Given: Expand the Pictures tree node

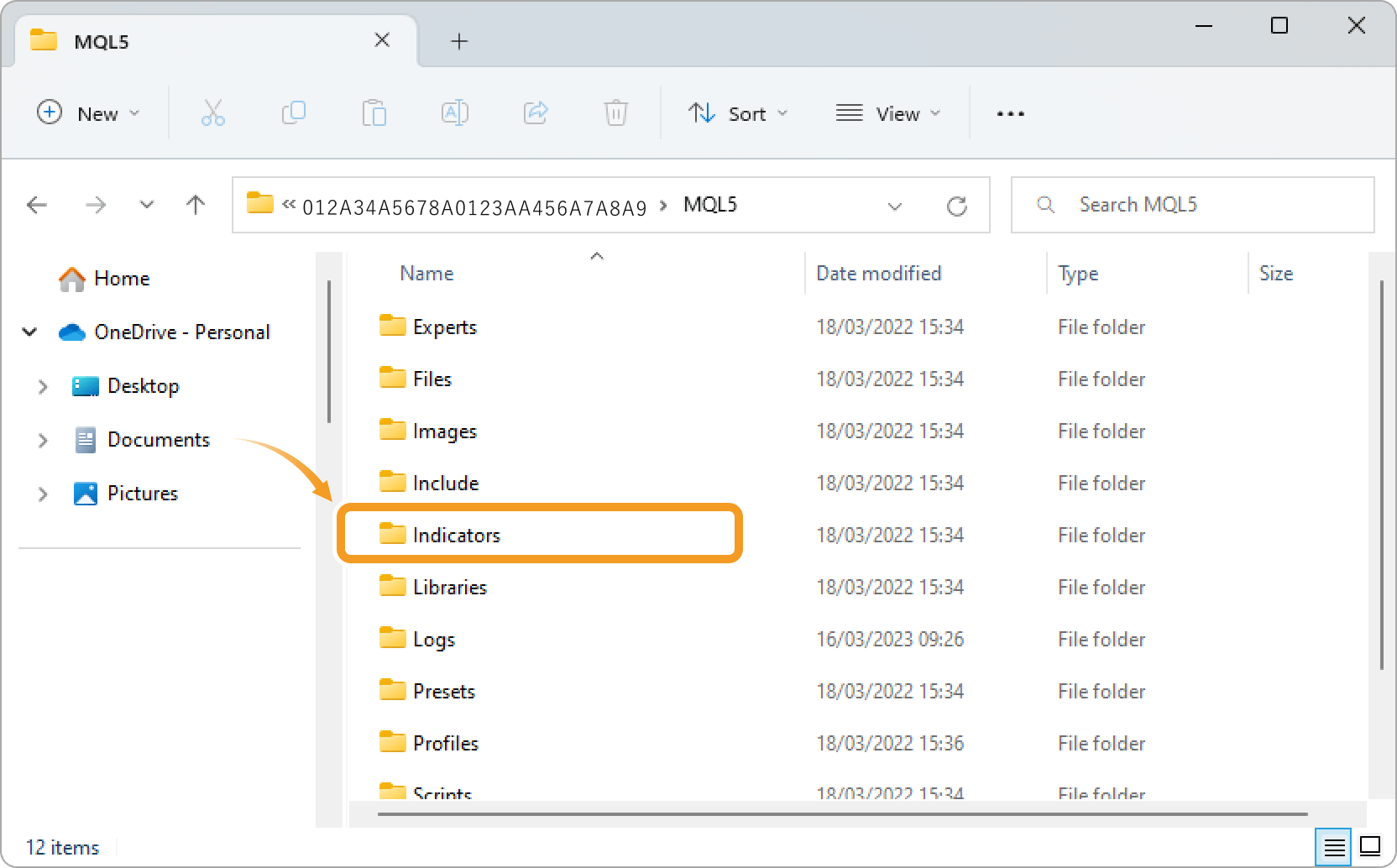Looking at the screenshot, I should tap(43, 494).
